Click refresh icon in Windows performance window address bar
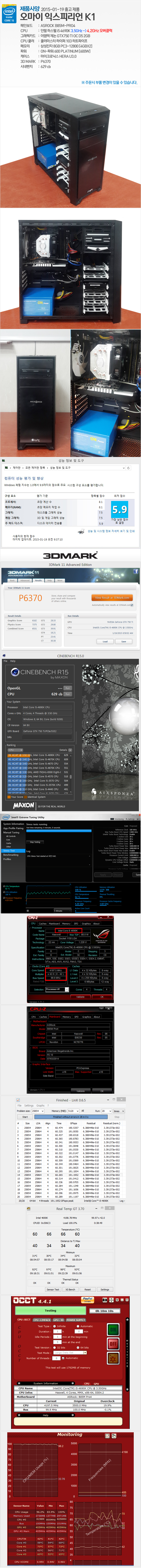Viewport: 141px width, 1568px height. pos(128,468)
